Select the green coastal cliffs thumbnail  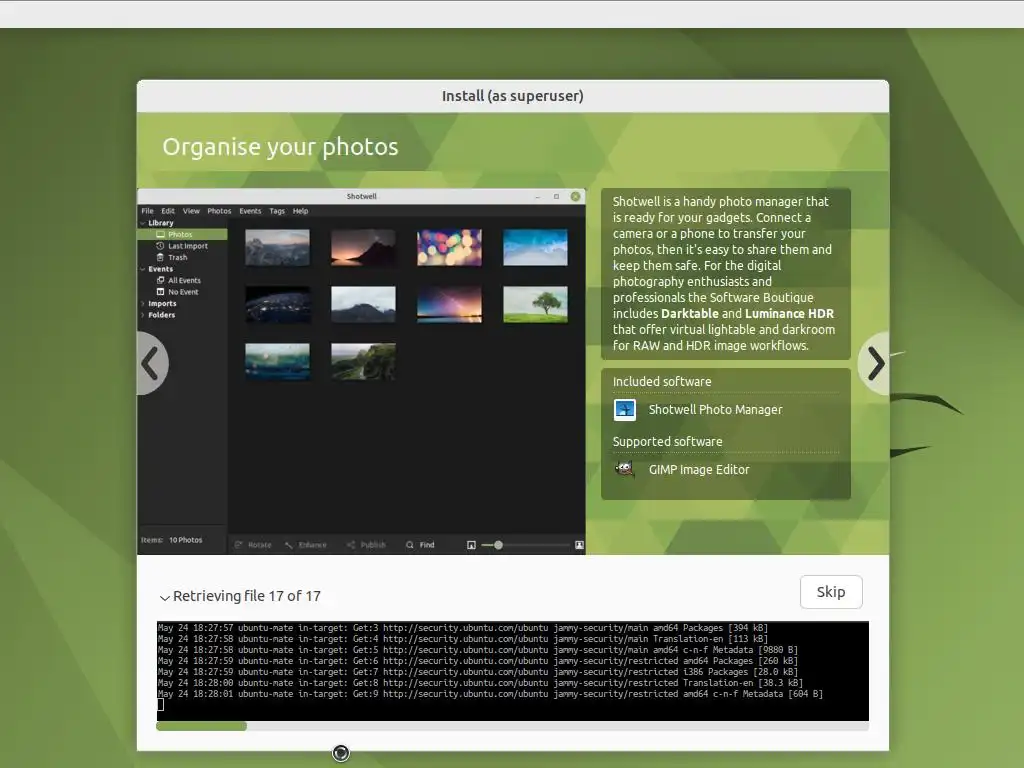coord(363,361)
